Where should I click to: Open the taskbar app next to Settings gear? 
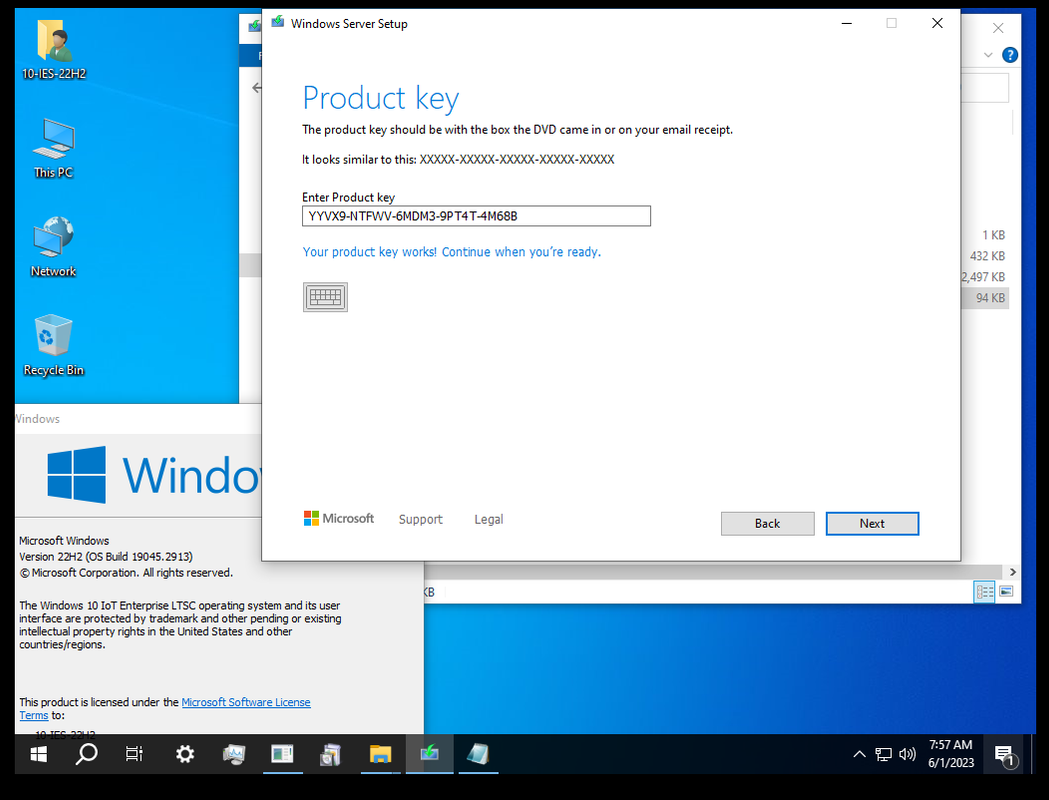click(234, 755)
